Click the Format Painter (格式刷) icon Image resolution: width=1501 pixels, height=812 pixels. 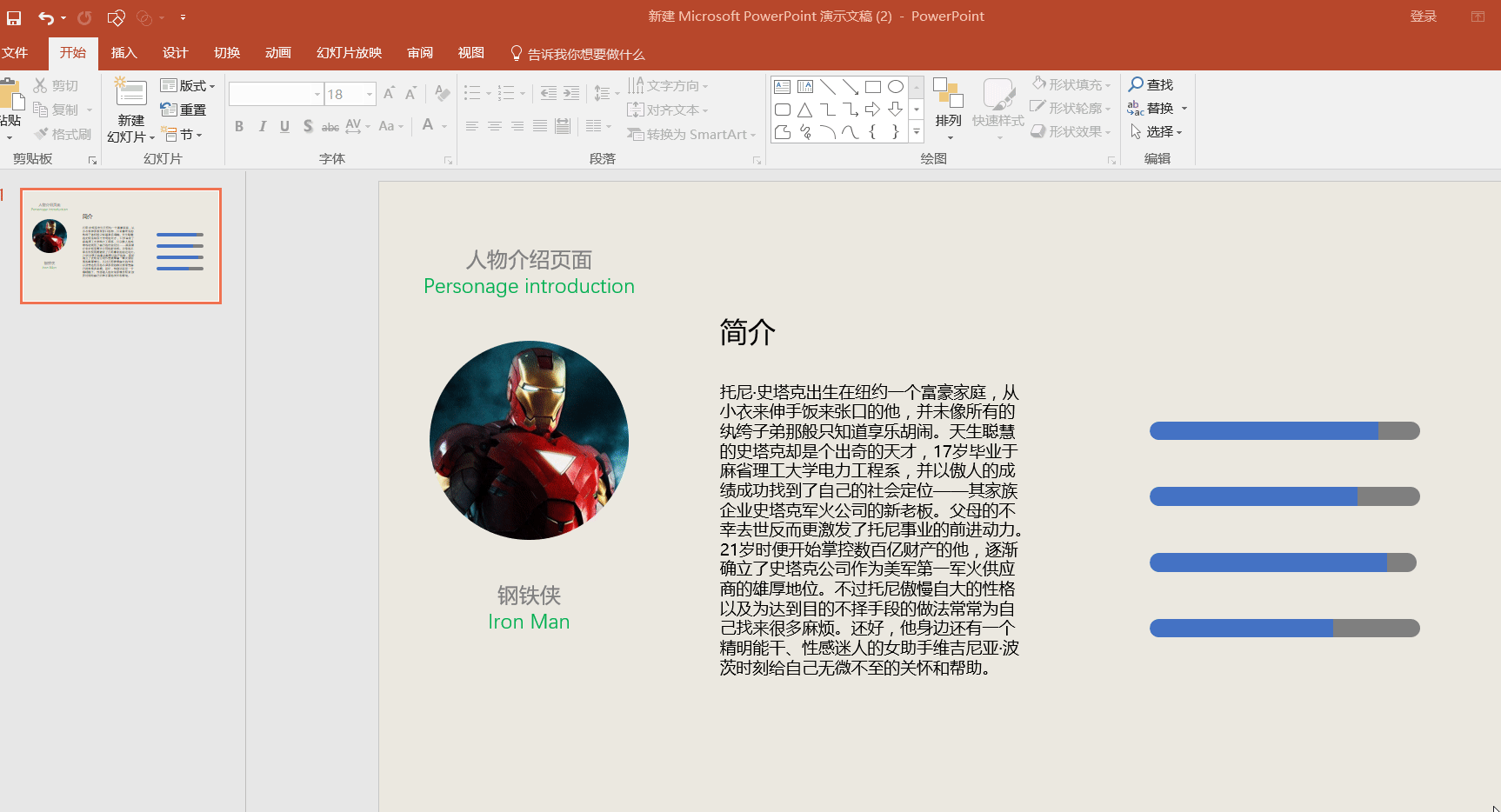(41, 134)
